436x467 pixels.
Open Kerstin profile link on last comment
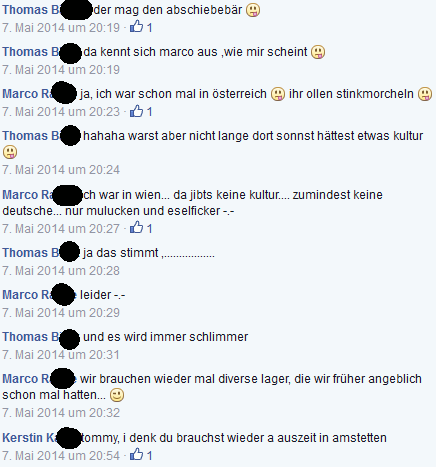[x=42, y=438]
